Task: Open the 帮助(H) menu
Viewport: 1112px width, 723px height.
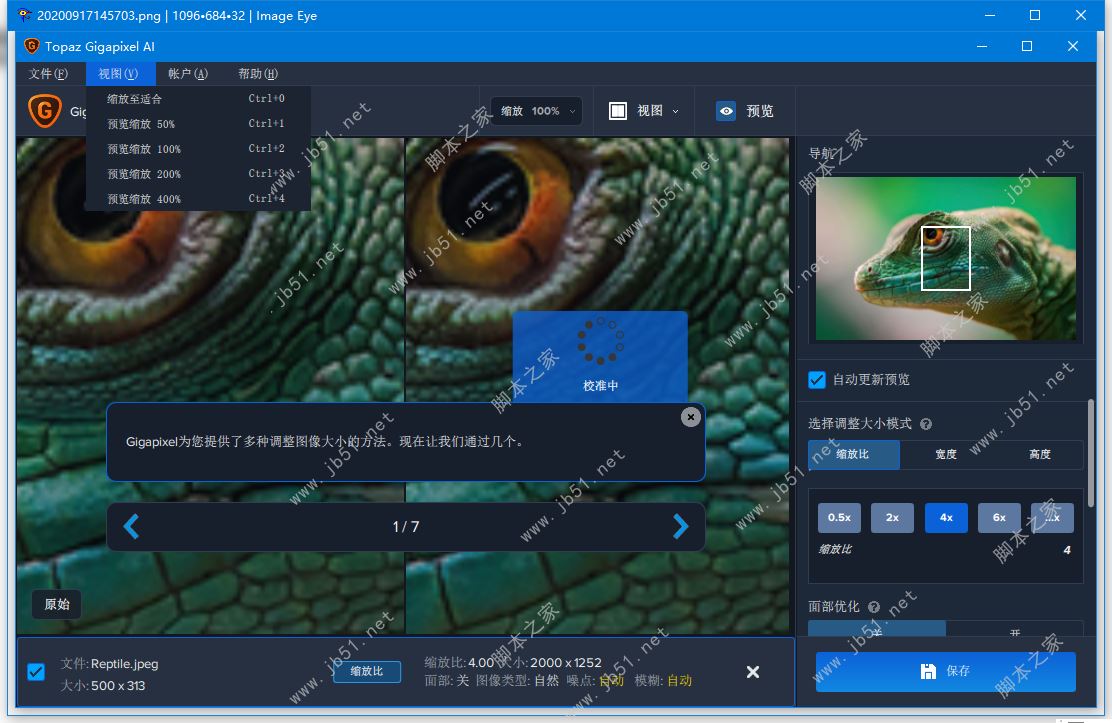Action: 257,74
